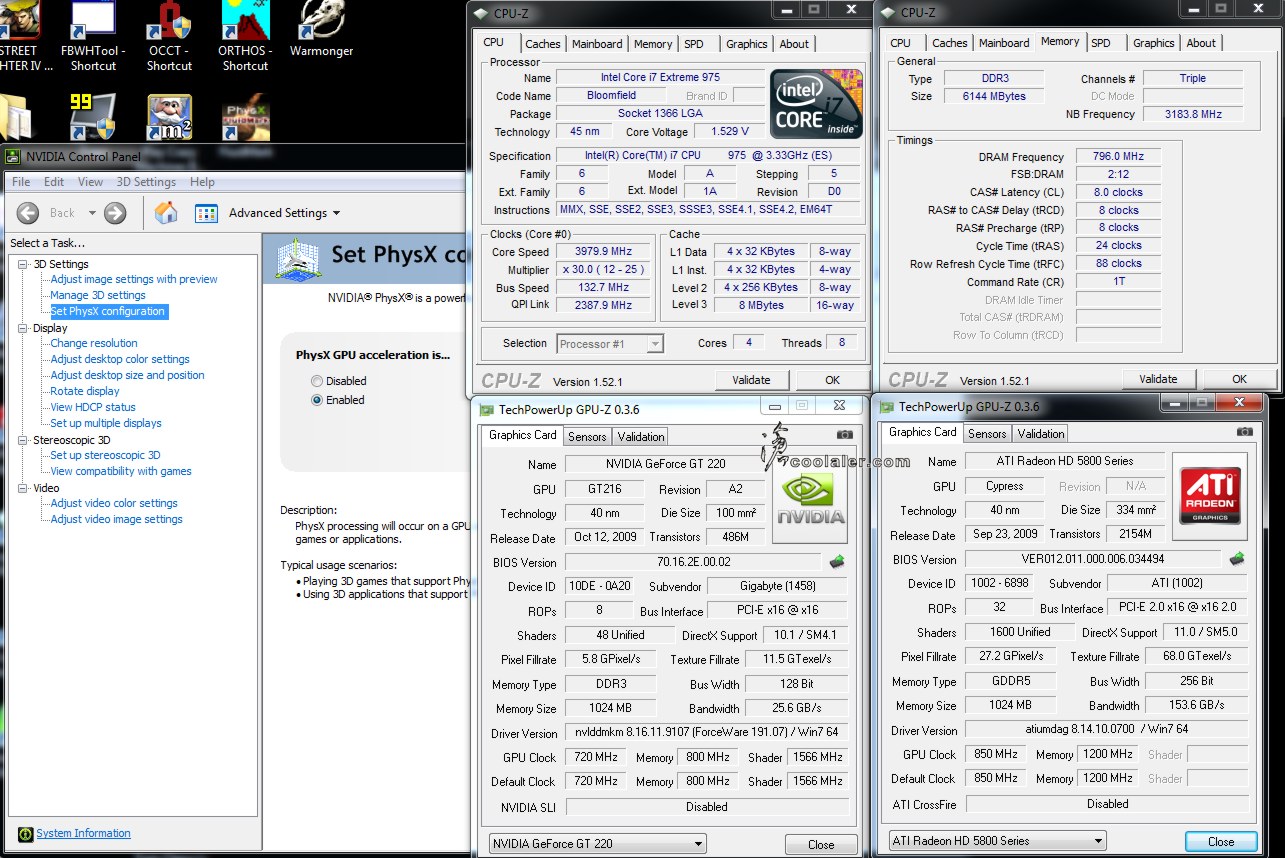Switch to SPD tab in right CPU-Z window
This screenshot has height=858, width=1285.
pyautogui.click(x=1101, y=43)
